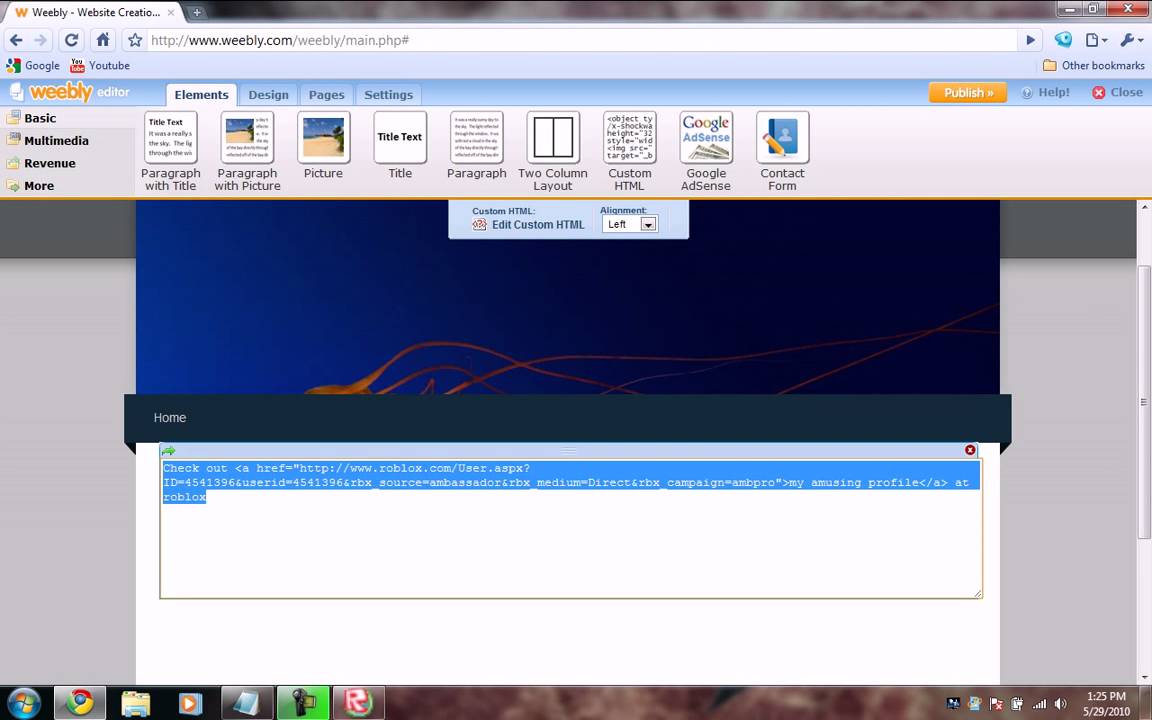Reload the current page
The image size is (1152, 720).
71,40
